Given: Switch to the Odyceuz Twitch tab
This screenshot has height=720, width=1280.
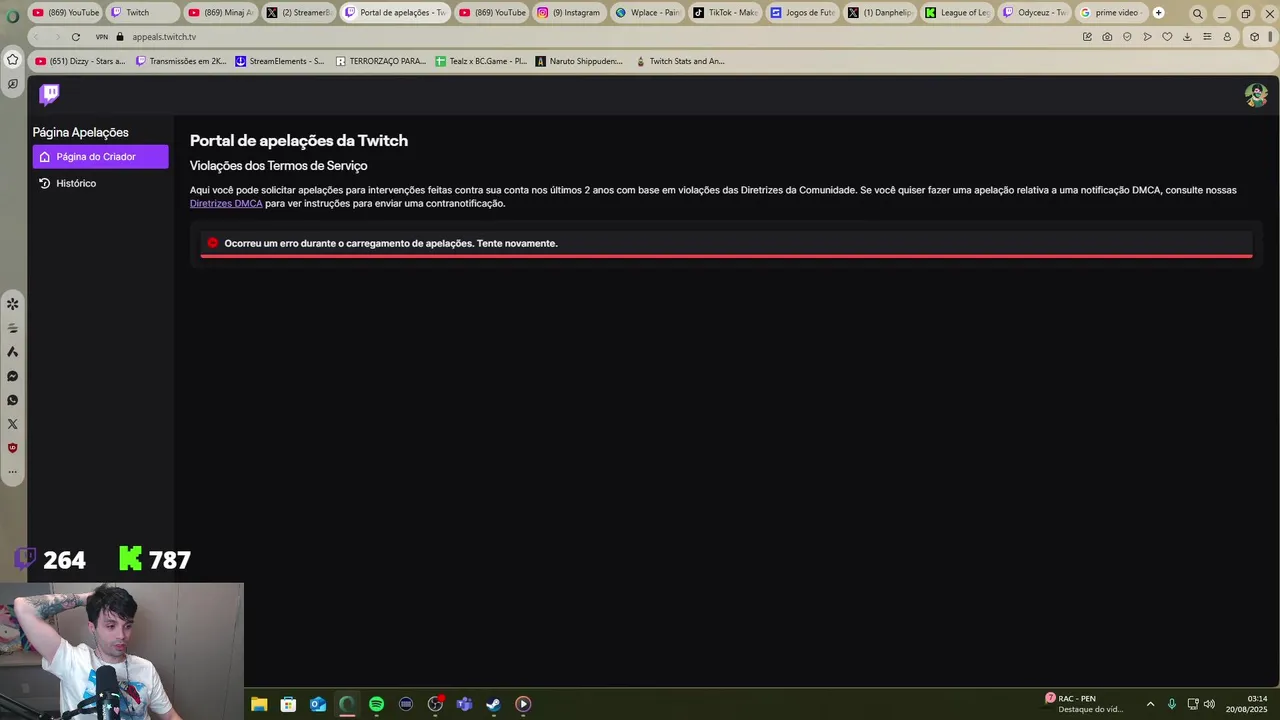Looking at the screenshot, I should tap(1035, 13).
